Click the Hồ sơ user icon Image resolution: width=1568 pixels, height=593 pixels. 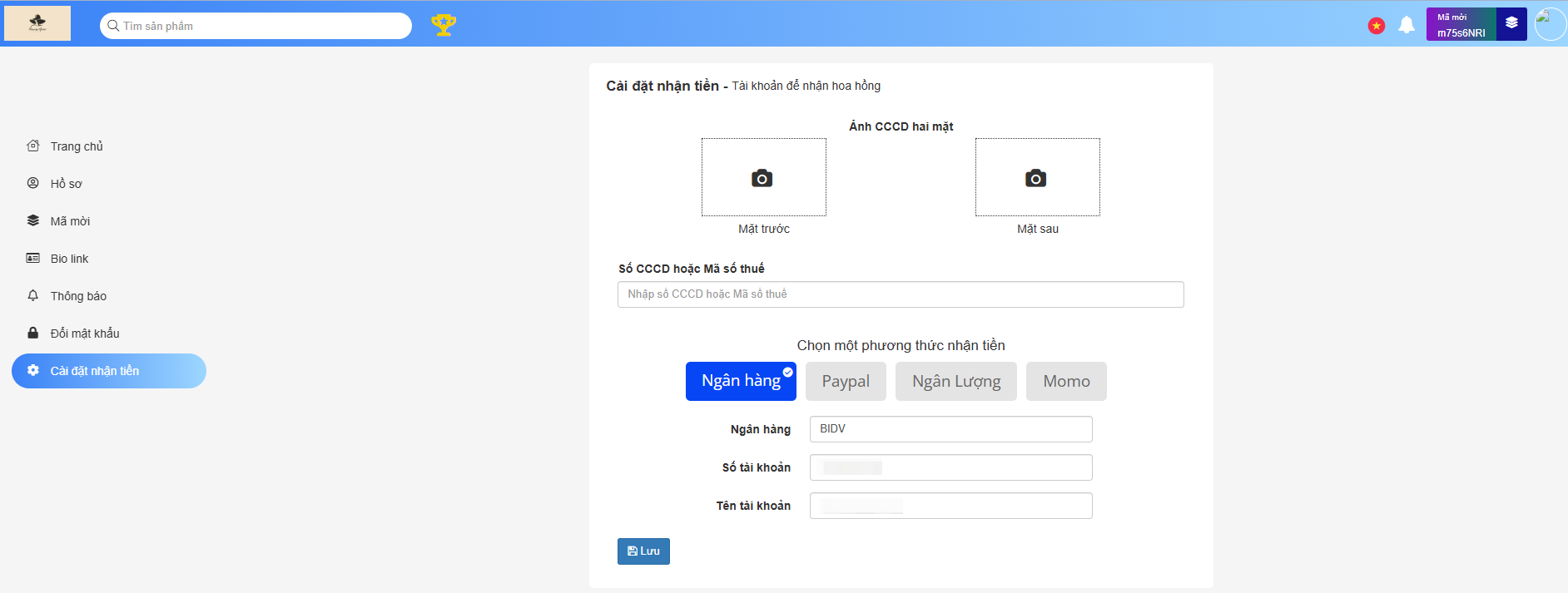(x=33, y=183)
